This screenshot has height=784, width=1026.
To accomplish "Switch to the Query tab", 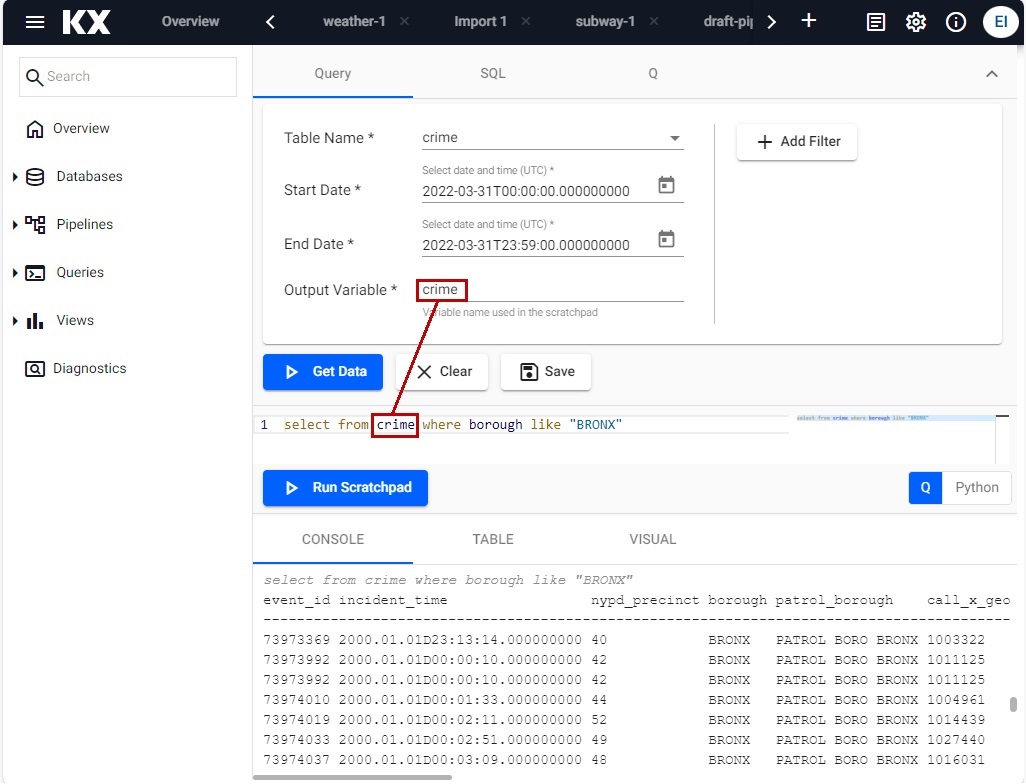I will pyautogui.click(x=332, y=74).
